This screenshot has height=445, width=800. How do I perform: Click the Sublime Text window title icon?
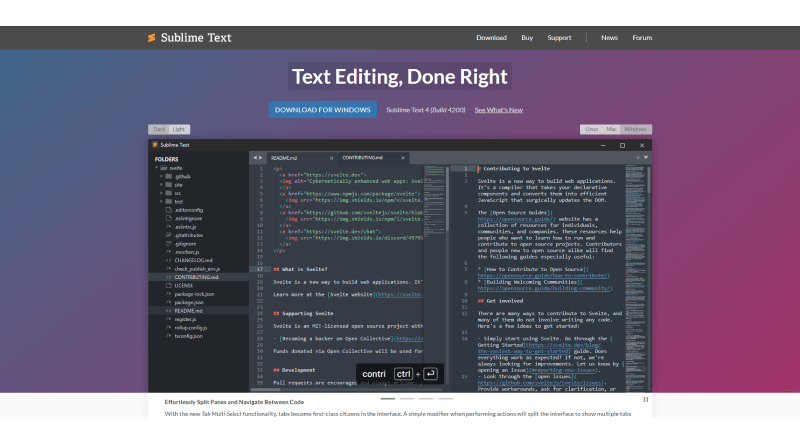pyautogui.click(x=155, y=145)
